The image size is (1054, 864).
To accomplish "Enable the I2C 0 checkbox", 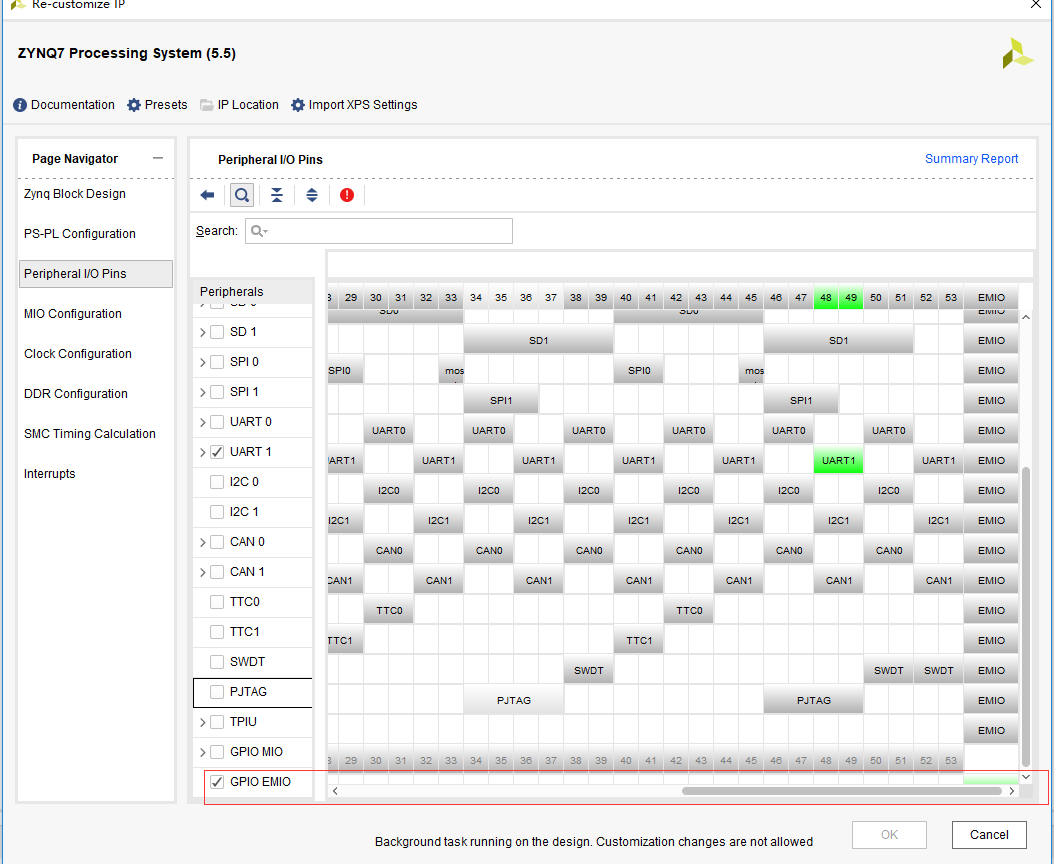I will point(216,482).
